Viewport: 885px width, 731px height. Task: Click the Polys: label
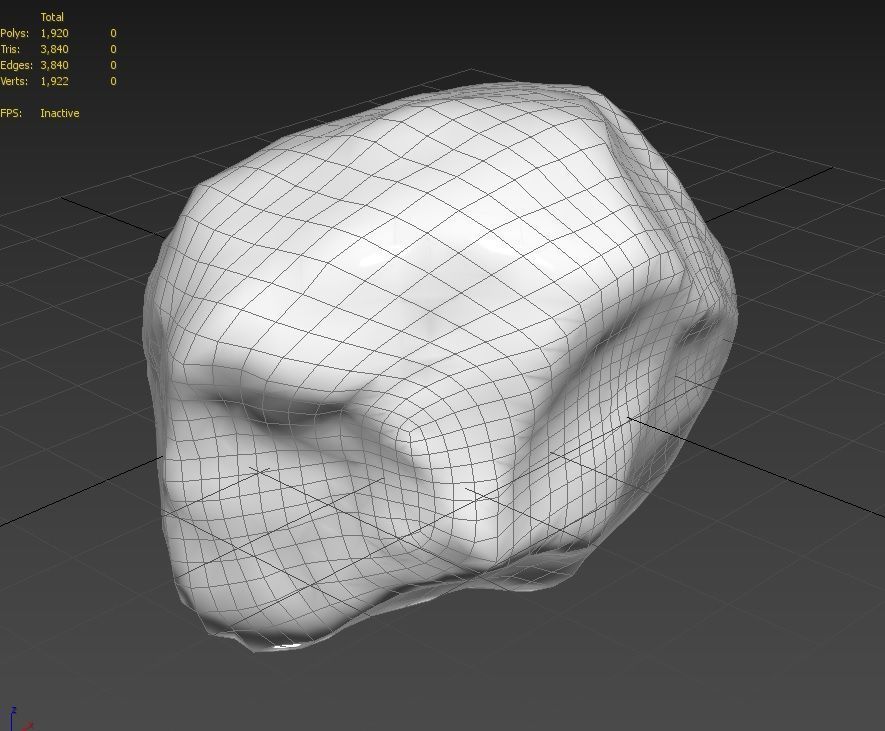pyautogui.click(x=14, y=33)
